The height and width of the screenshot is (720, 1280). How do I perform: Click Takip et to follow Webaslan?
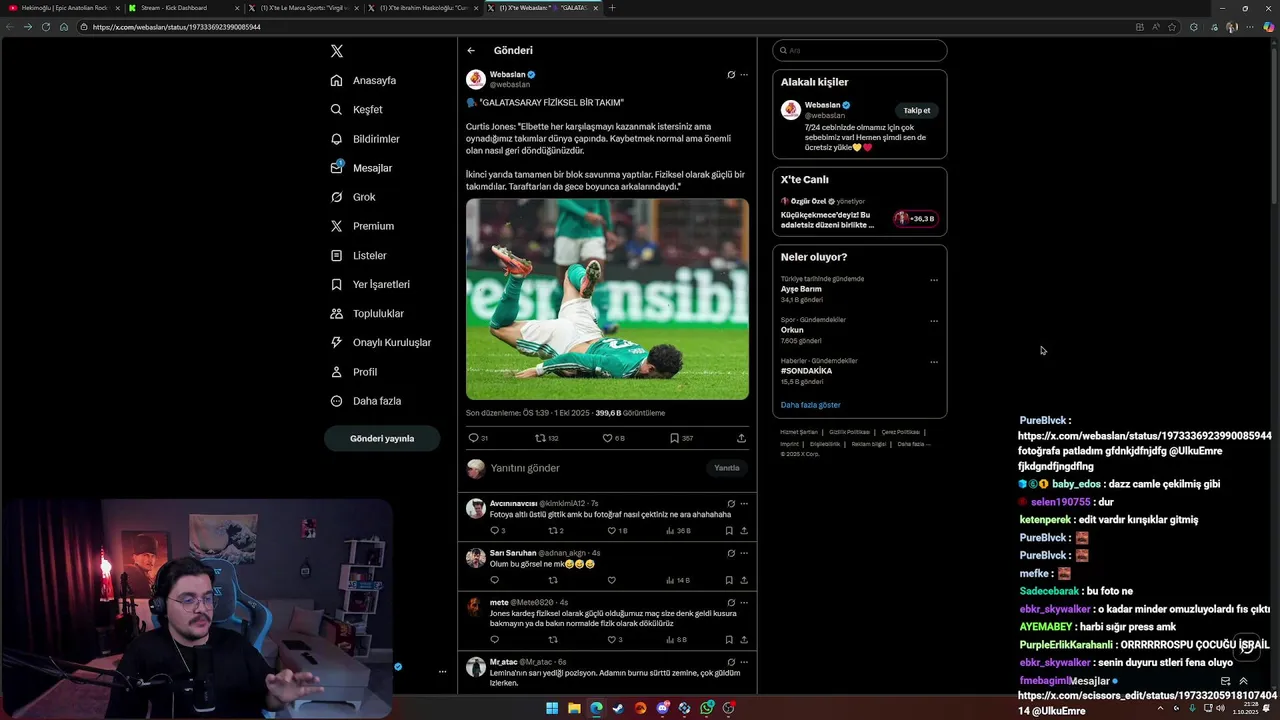[917, 110]
